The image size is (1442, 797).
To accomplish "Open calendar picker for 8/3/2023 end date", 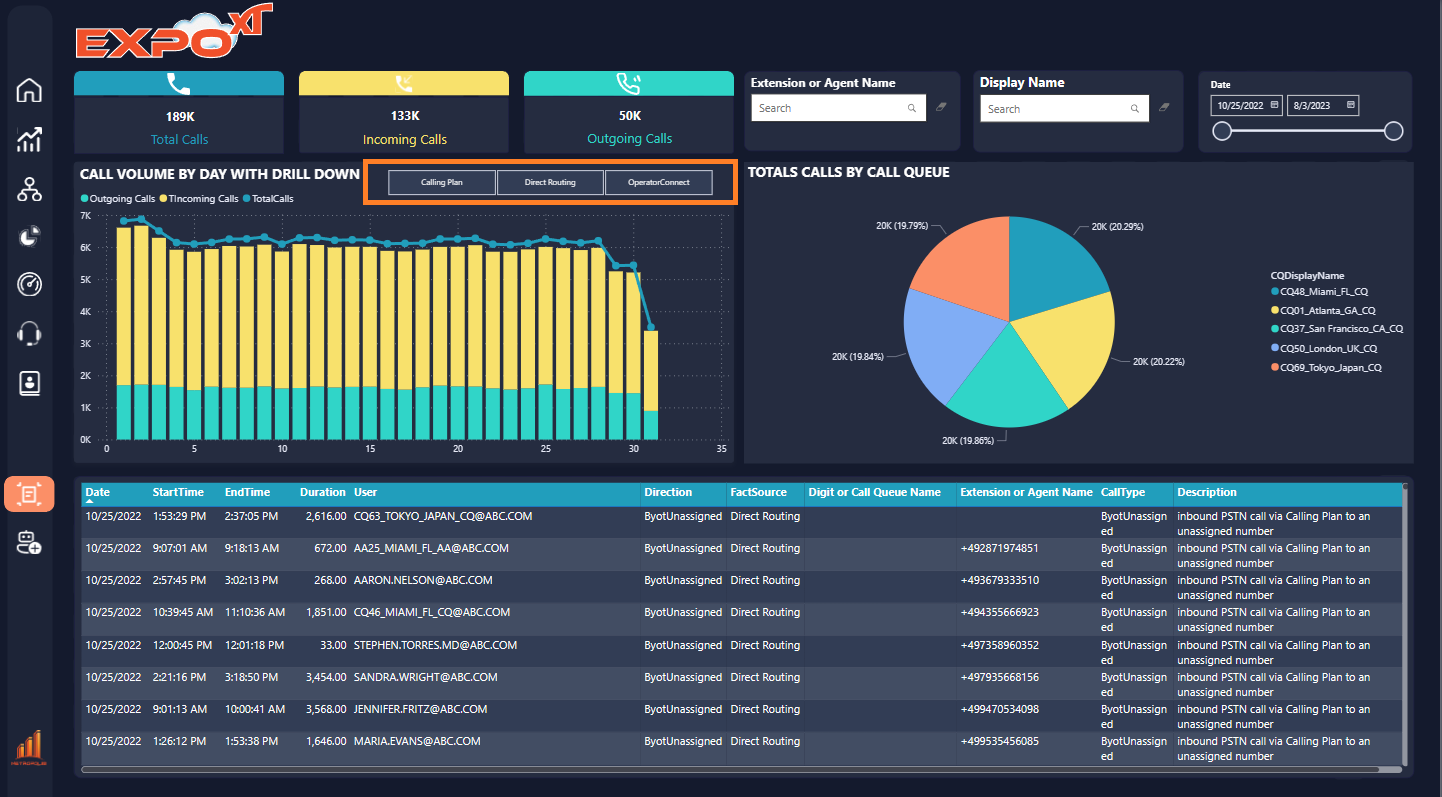I will pos(1351,105).
